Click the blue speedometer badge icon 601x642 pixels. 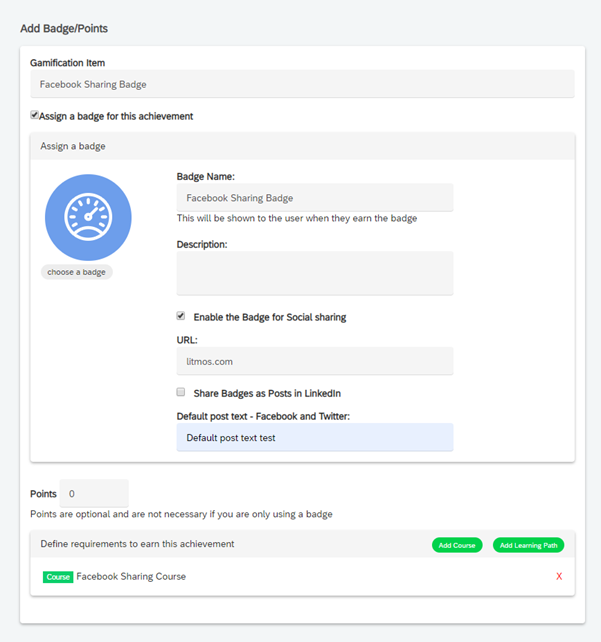point(88,217)
